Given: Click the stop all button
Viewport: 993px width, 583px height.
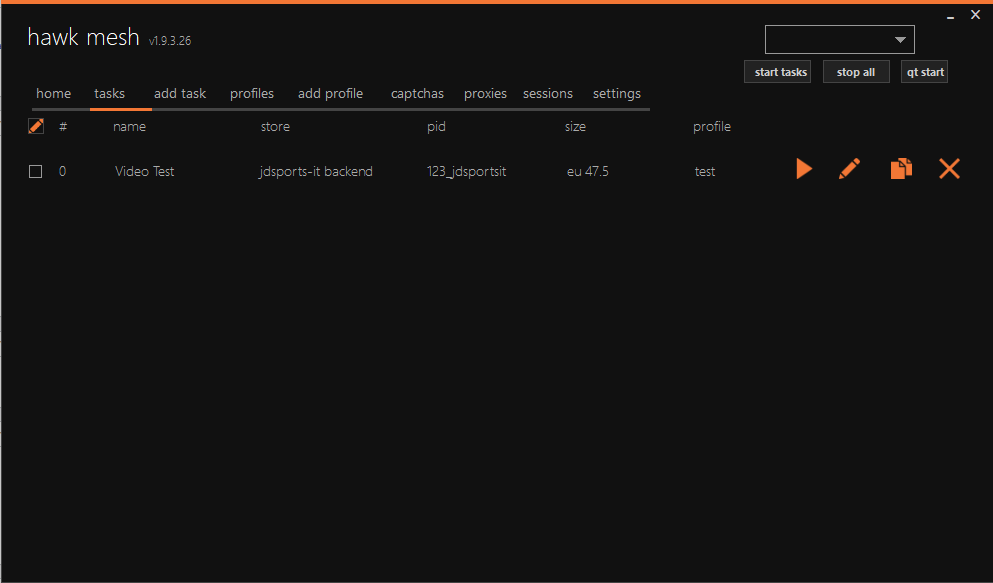Looking at the screenshot, I should [x=856, y=72].
